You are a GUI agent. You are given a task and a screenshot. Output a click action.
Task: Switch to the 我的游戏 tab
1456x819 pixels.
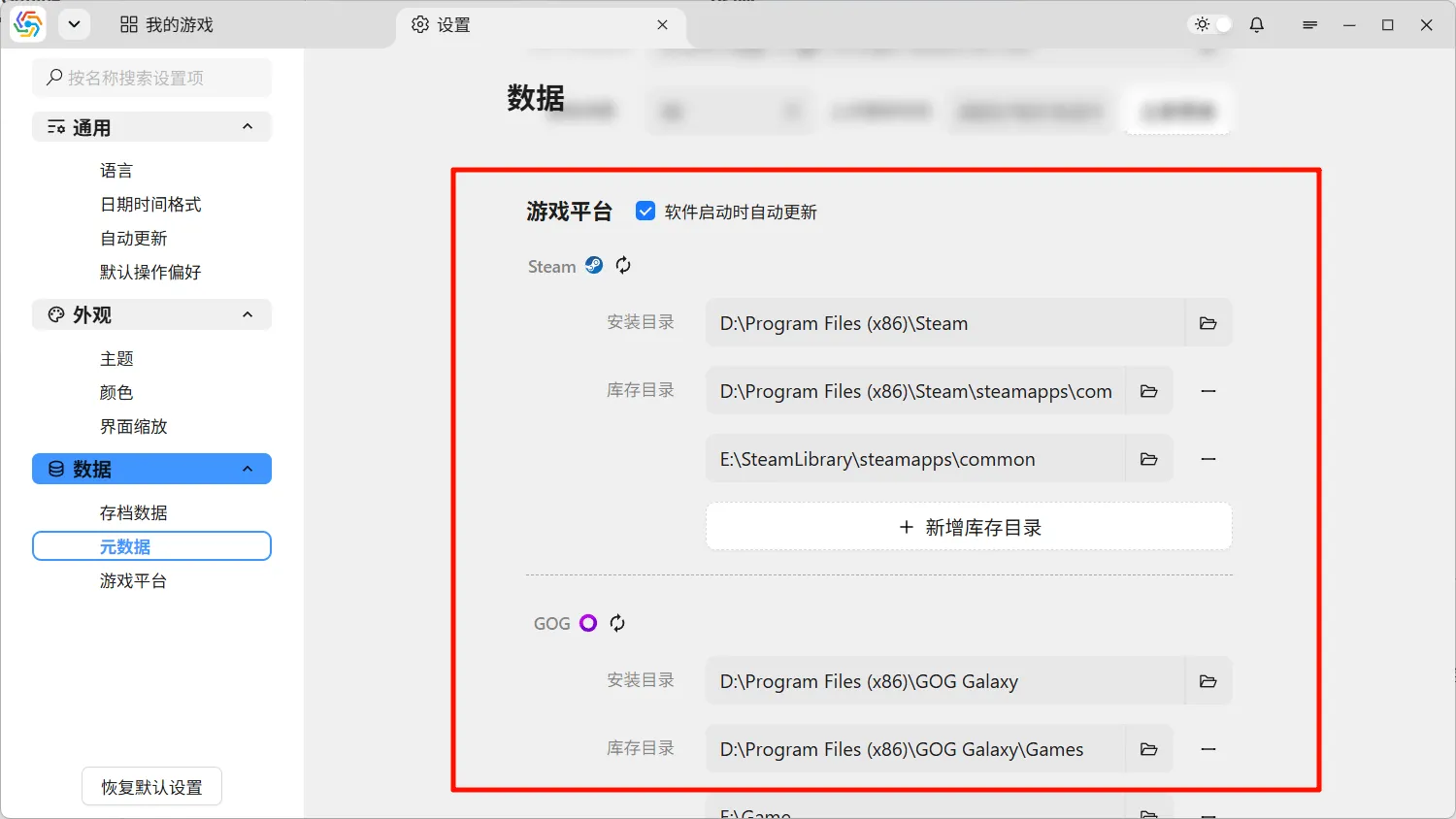coord(167,25)
